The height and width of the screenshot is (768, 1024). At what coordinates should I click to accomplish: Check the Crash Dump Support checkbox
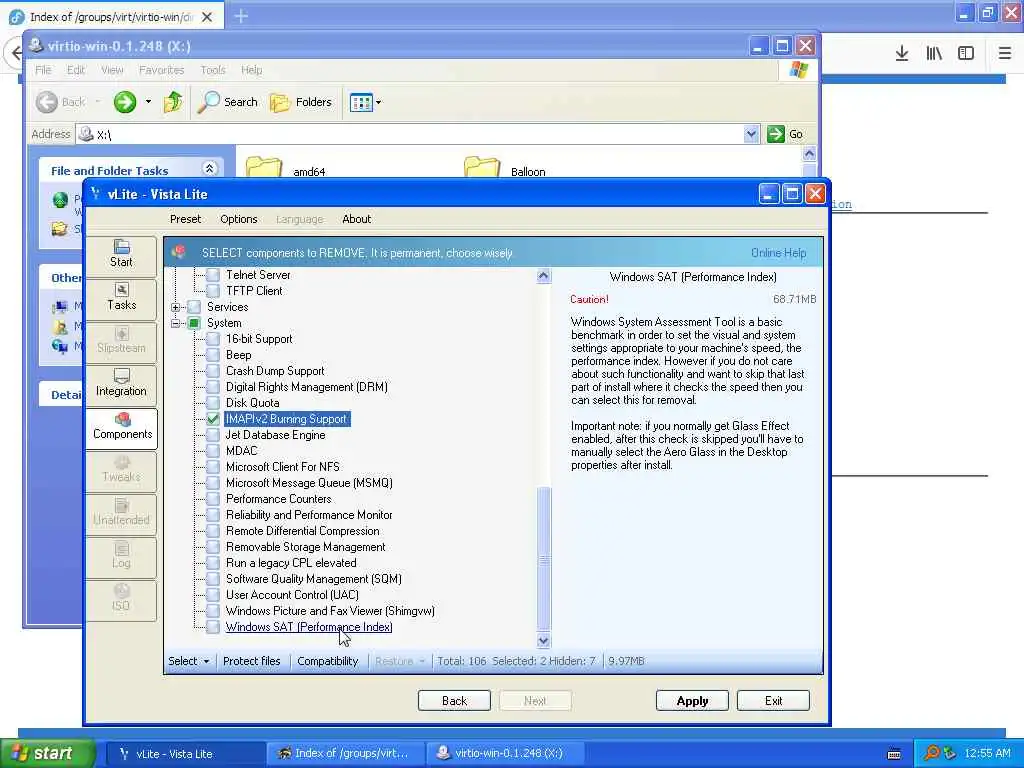pos(213,371)
